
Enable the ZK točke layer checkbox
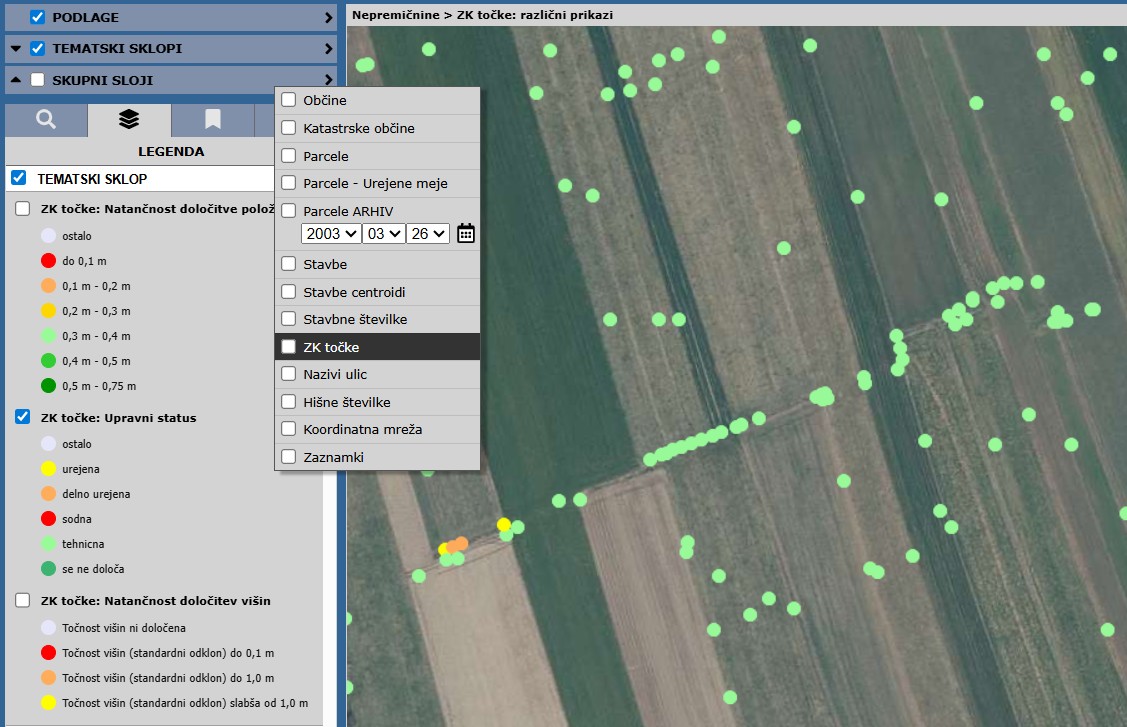pos(289,347)
